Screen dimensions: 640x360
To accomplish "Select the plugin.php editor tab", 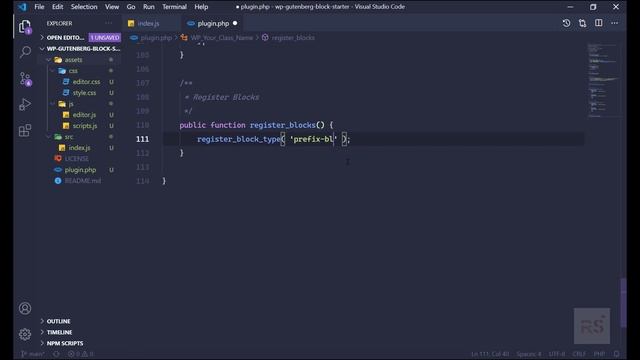I will coord(213,23).
